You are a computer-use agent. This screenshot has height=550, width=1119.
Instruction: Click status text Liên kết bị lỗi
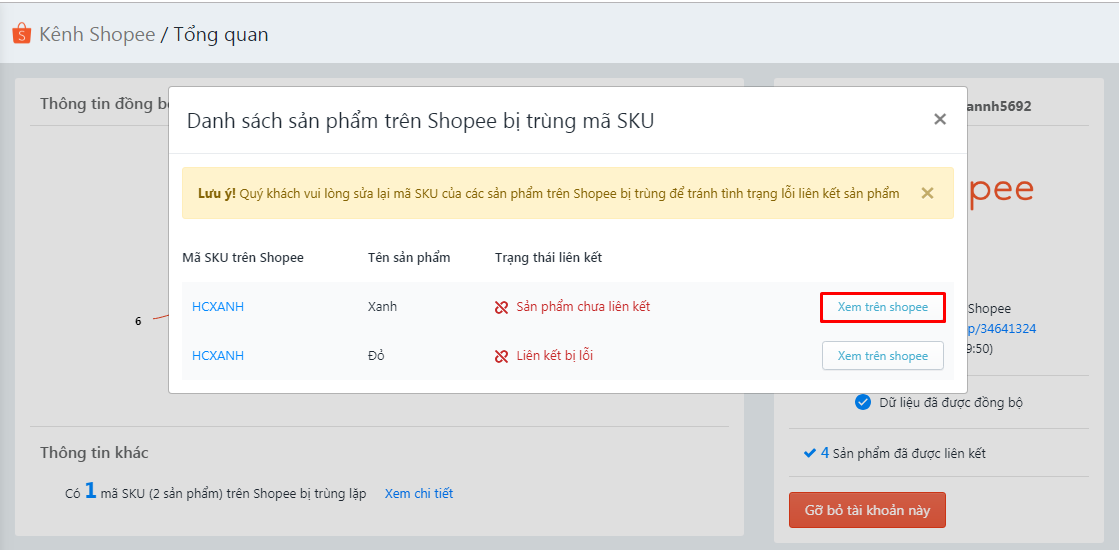pyautogui.click(x=555, y=355)
